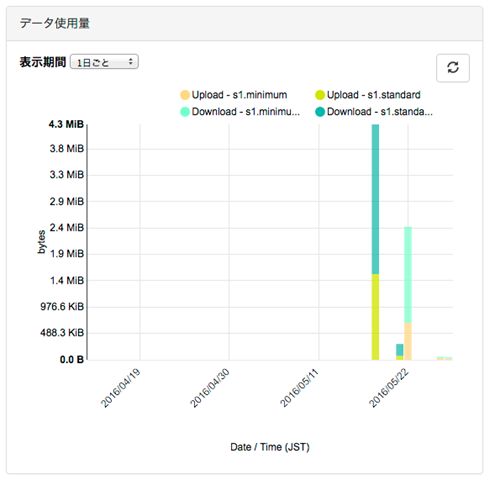Click the 1.9 MiB axis value
The width and height of the screenshot is (490, 480).
(67, 254)
